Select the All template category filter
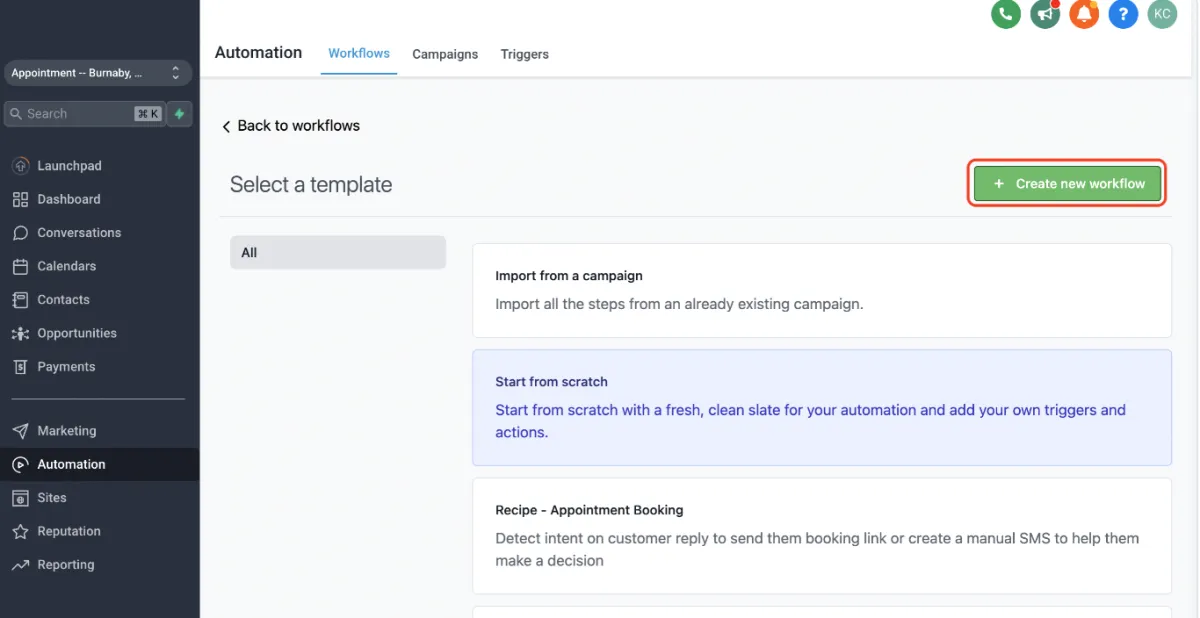Screen dimensions: 1200x618 click(x=337, y=253)
